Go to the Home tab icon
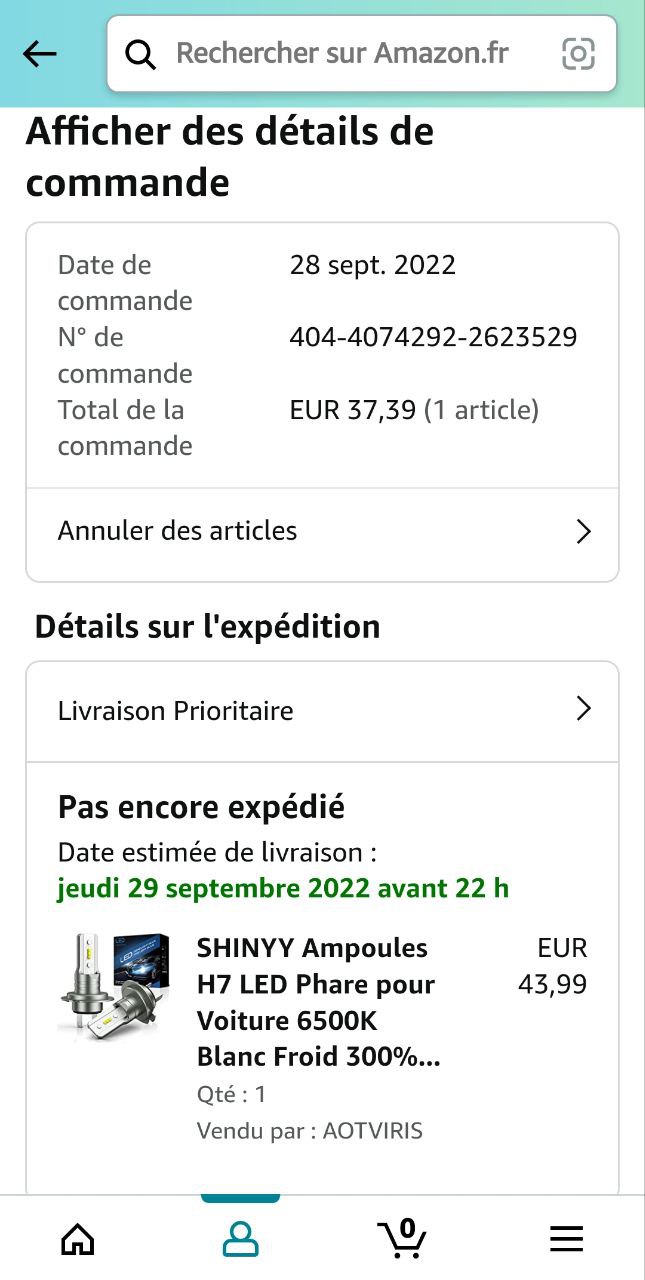645x1280 pixels. click(78, 1240)
